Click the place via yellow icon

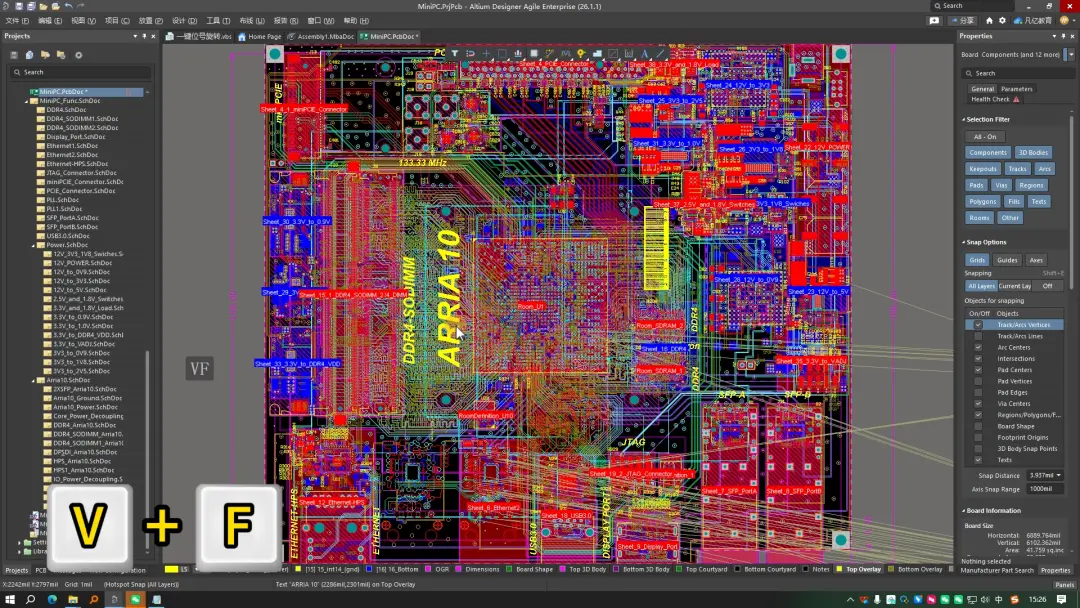pos(581,53)
